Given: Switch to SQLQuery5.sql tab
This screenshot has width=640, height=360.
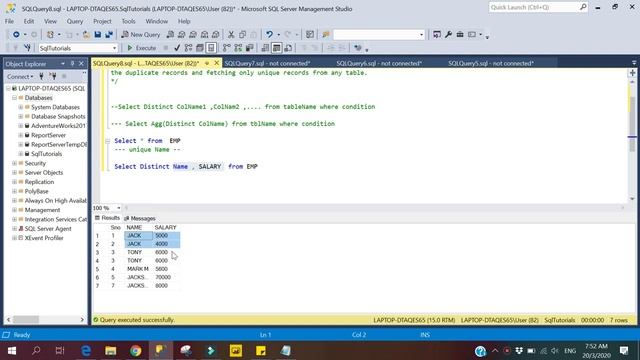Looking at the screenshot, I should click(x=491, y=63).
